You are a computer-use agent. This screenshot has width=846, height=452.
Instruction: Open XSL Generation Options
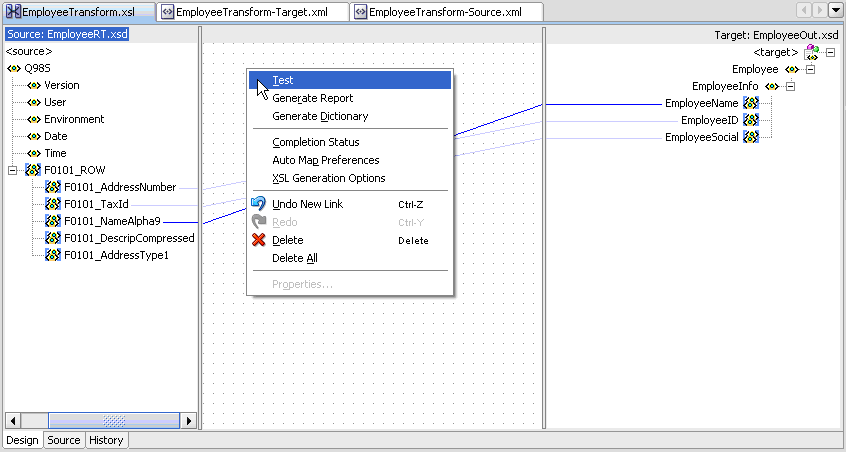coord(350,178)
